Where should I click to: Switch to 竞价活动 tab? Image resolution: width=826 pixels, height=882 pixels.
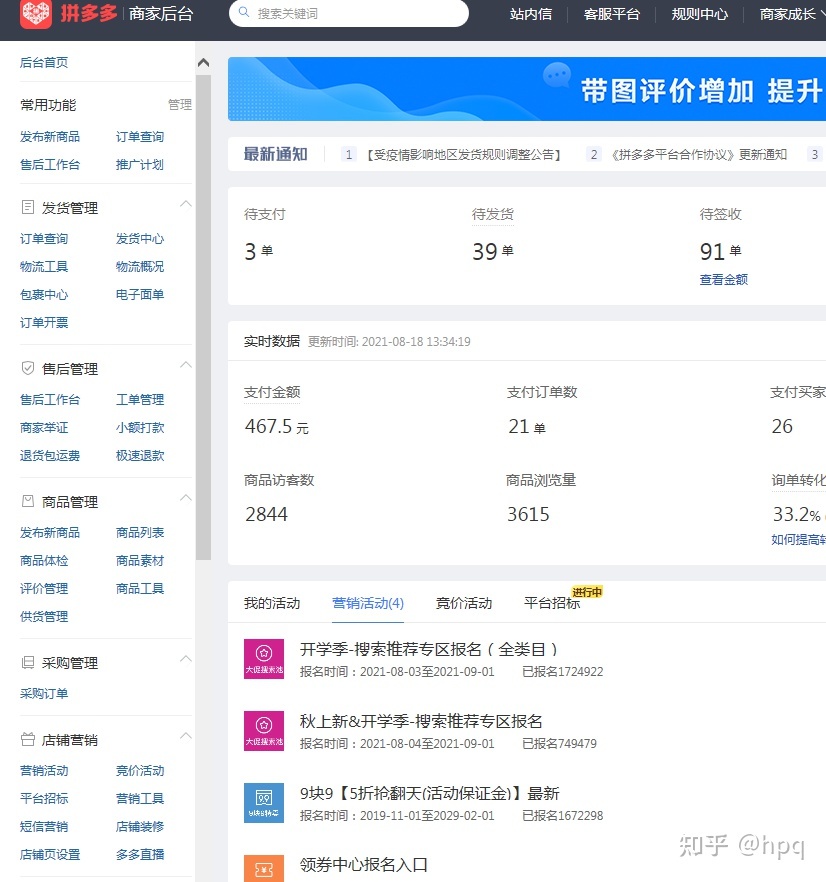pos(464,603)
